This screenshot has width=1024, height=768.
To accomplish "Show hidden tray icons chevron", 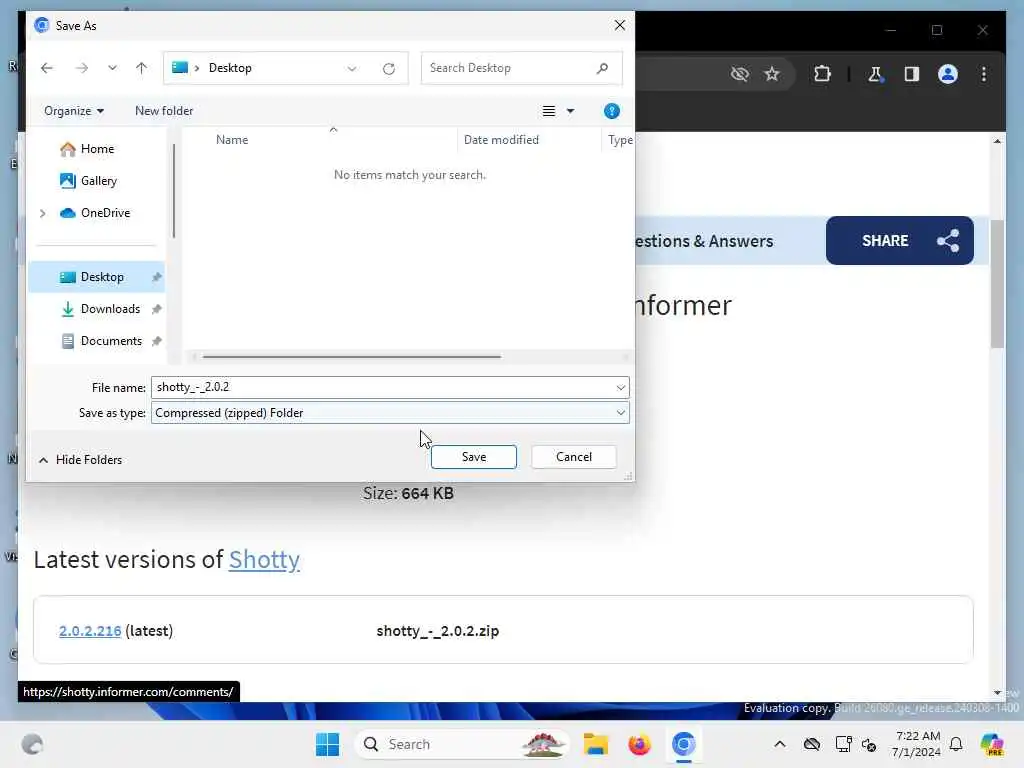I will tap(780, 744).
